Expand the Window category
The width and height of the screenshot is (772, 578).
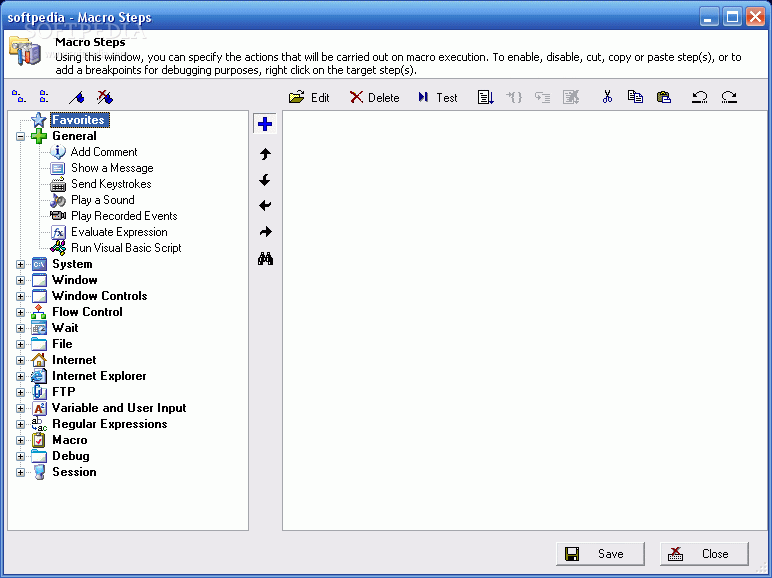20,280
